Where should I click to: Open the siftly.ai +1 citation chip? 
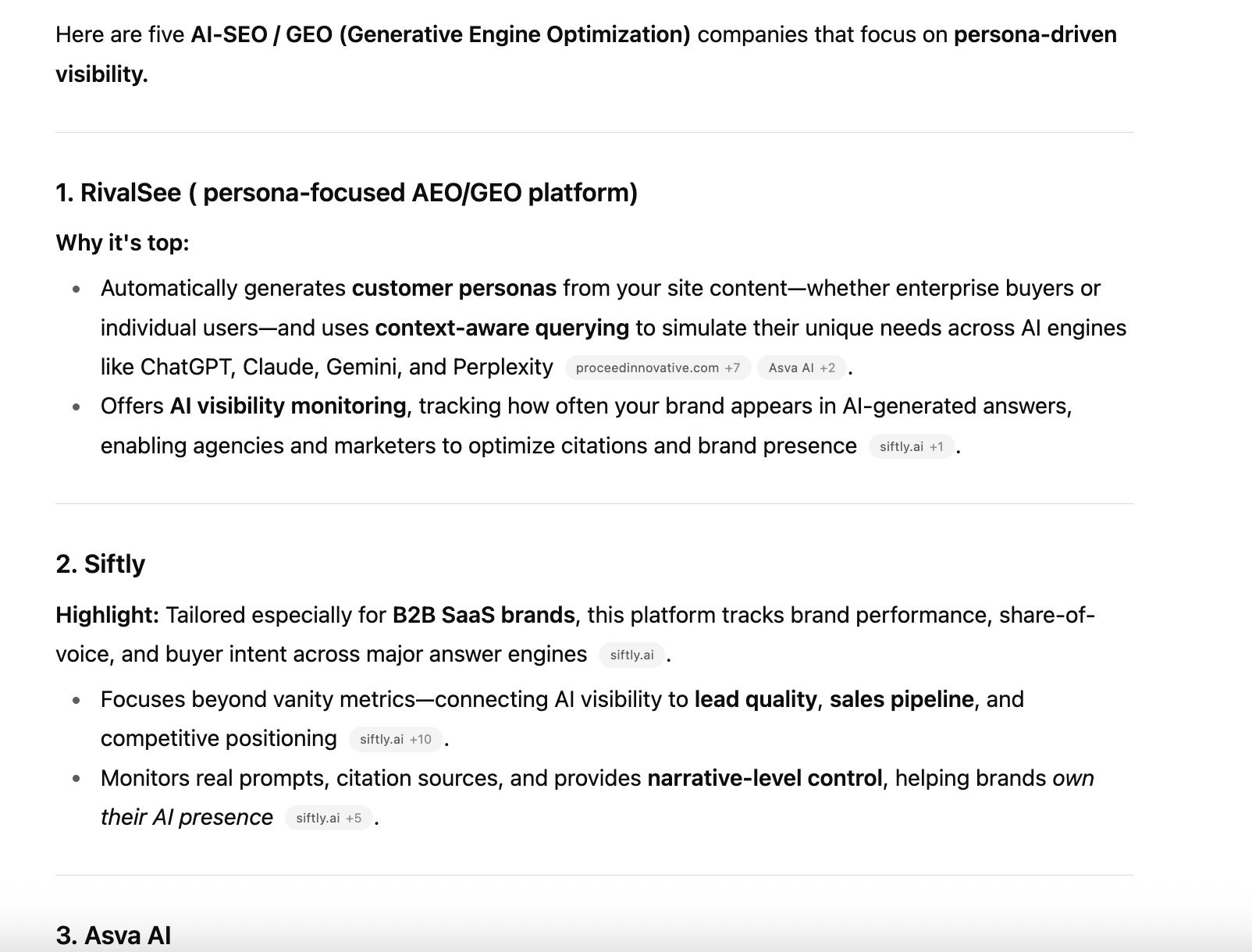tap(911, 446)
